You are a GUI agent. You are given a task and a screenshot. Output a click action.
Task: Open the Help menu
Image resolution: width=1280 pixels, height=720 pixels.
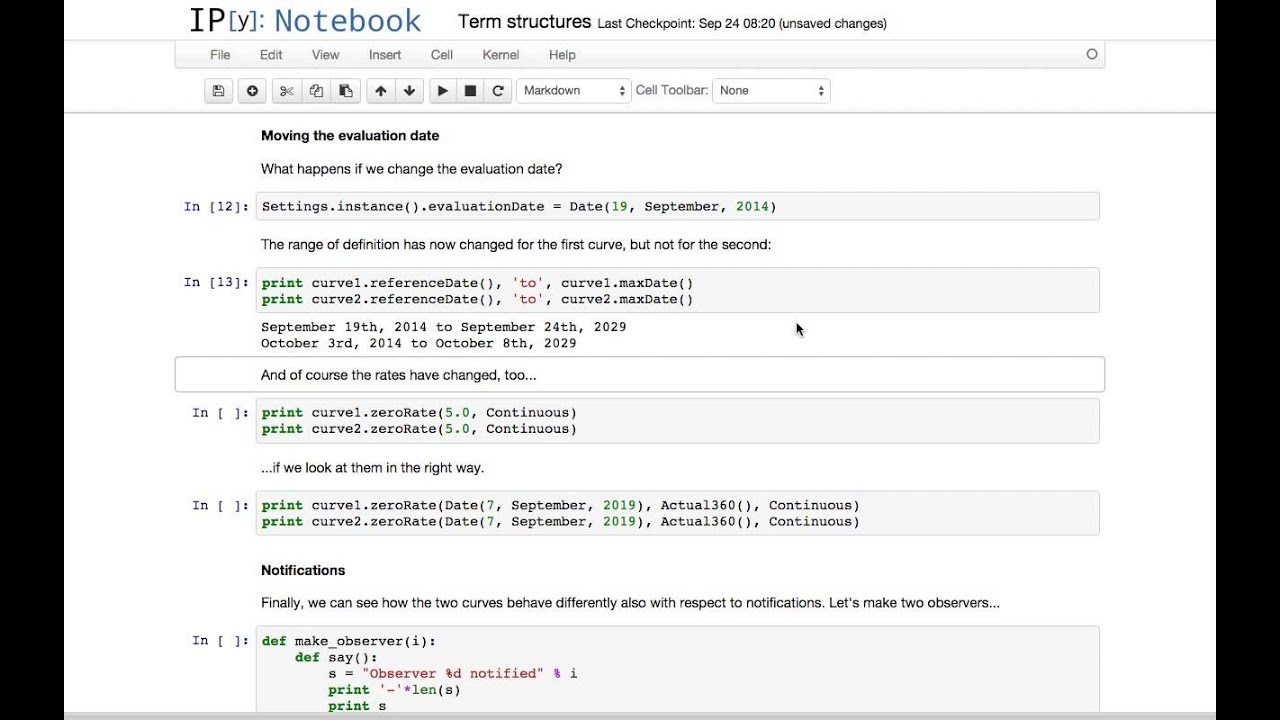[562, 55]
